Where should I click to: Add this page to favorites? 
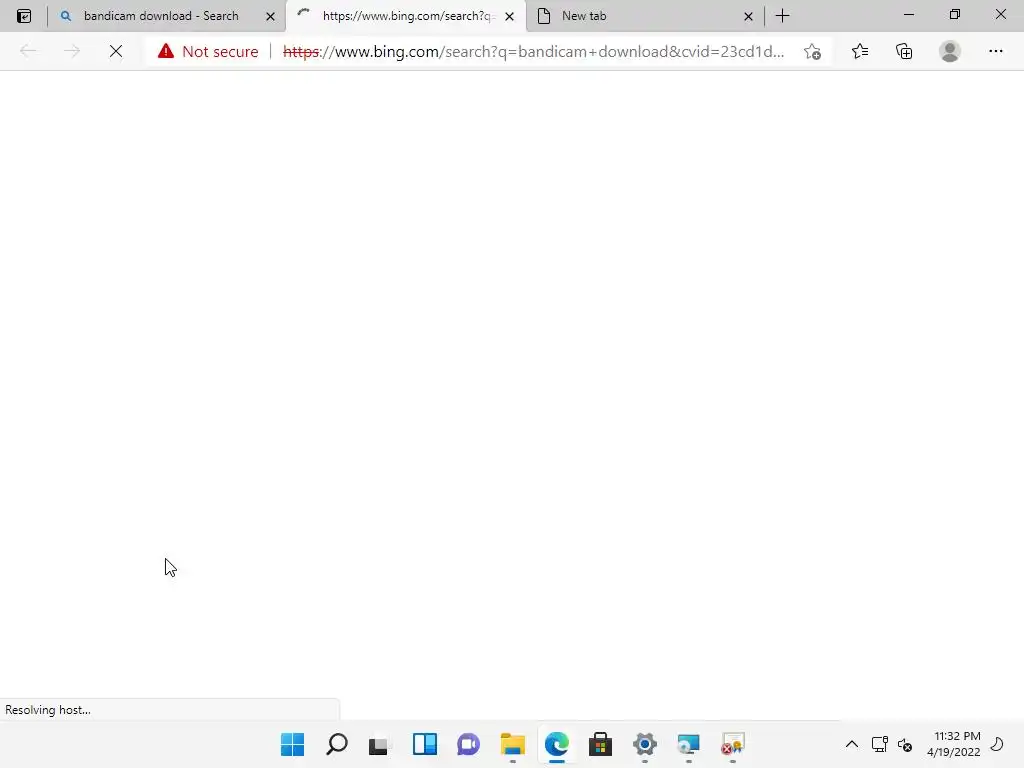click(812, 52)
